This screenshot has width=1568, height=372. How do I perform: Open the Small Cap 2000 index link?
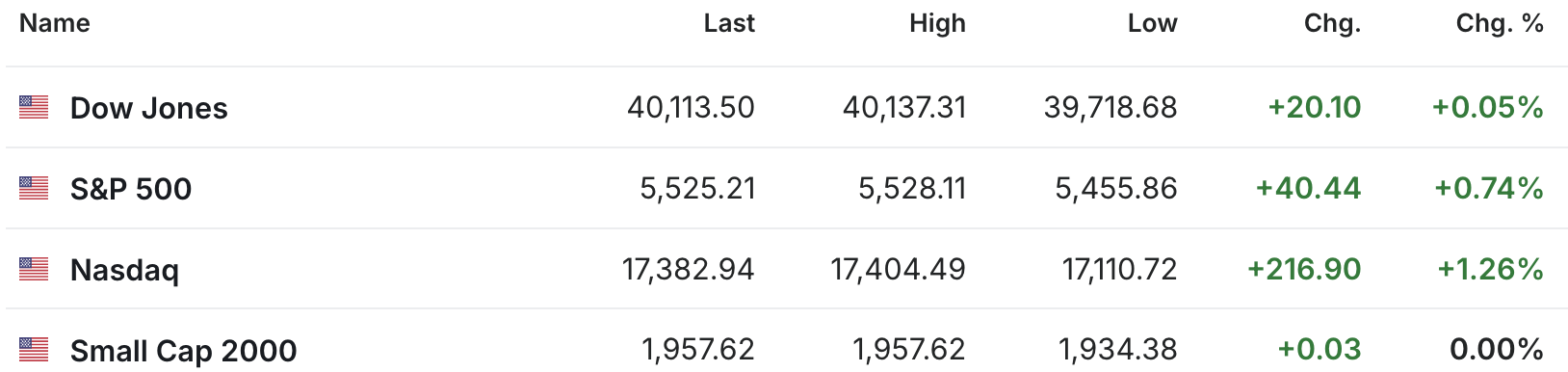tap(183, 351)
